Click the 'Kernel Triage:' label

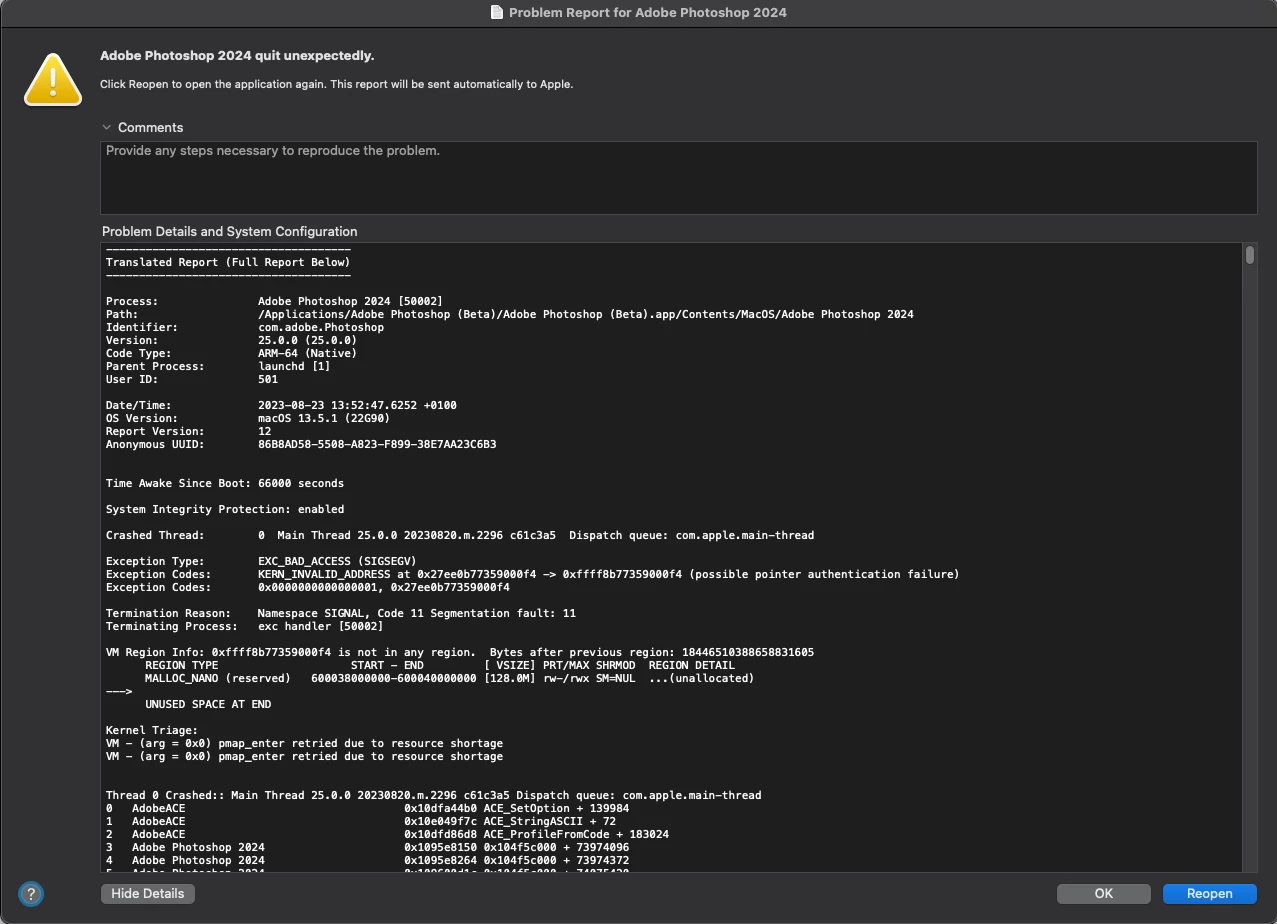pos(152,730)
